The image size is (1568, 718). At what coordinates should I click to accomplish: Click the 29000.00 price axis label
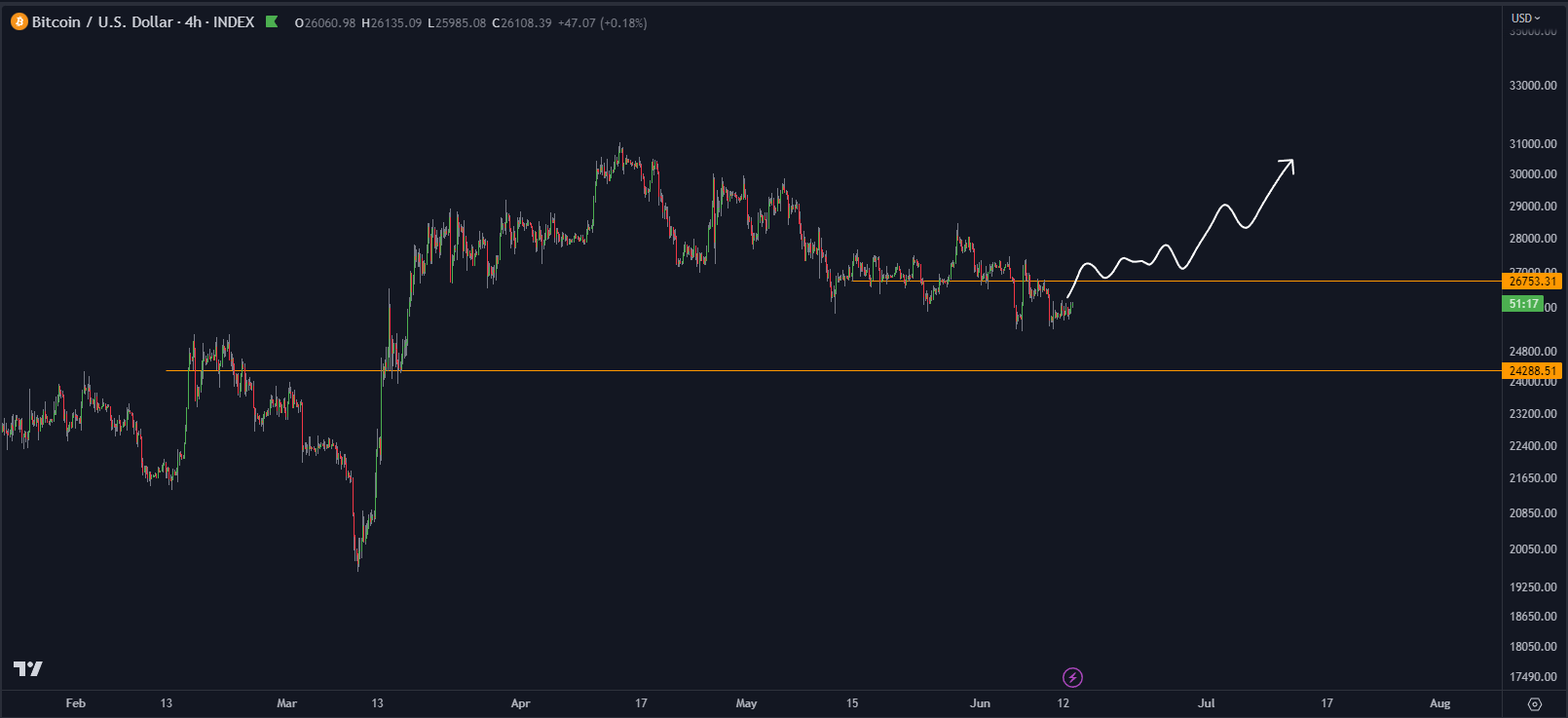[x=1533, y=207]
